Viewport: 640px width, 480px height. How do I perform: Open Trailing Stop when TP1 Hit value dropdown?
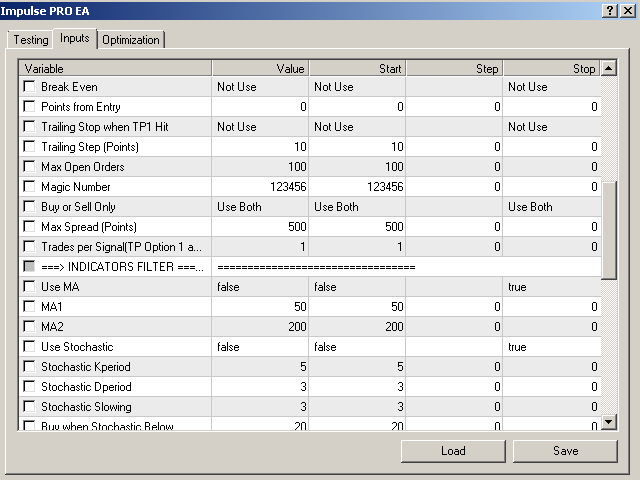point(260,127)
